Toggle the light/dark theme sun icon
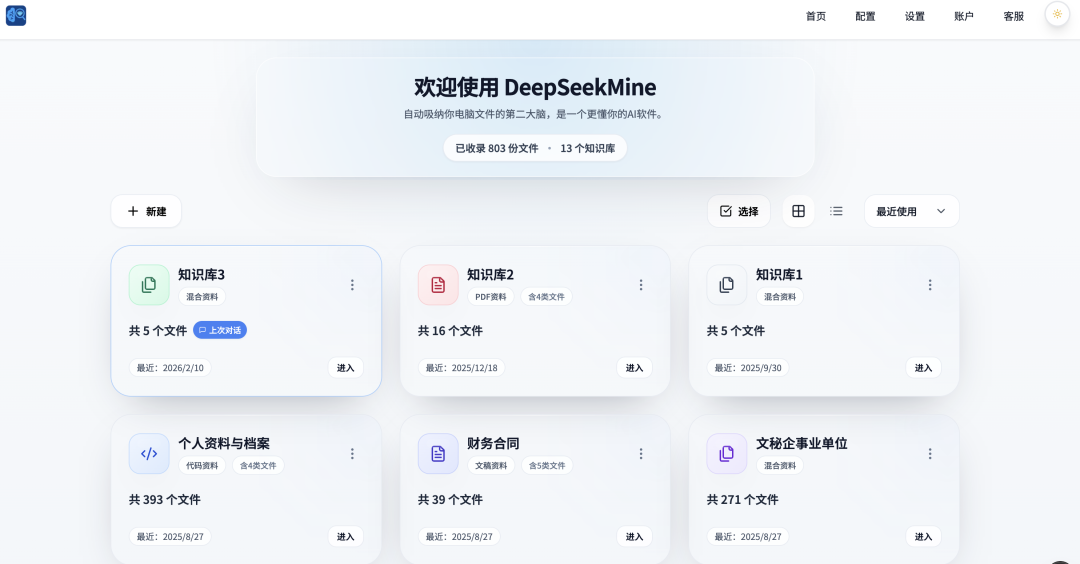Image resolution: width=1080 pixels, height=564 pixels. coord(1057,14)
